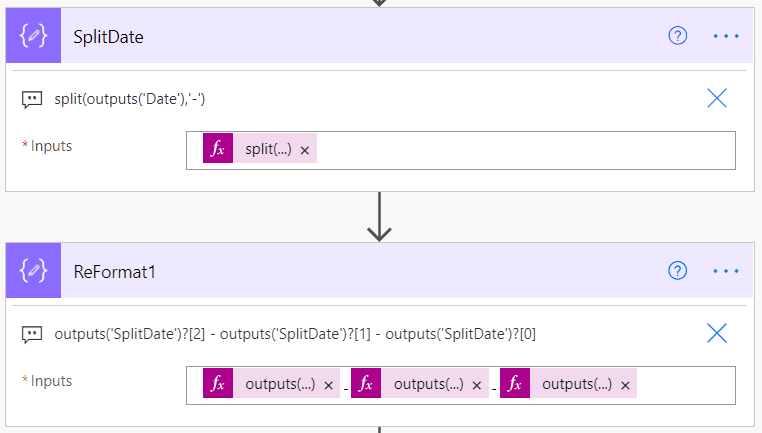Dismiss the SplitDate comment with X
762x433 pixels.
click(717, 97)
